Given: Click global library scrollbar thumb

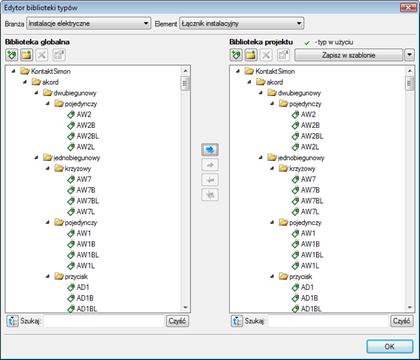Looking at the screenshot, I should point(185,83).
